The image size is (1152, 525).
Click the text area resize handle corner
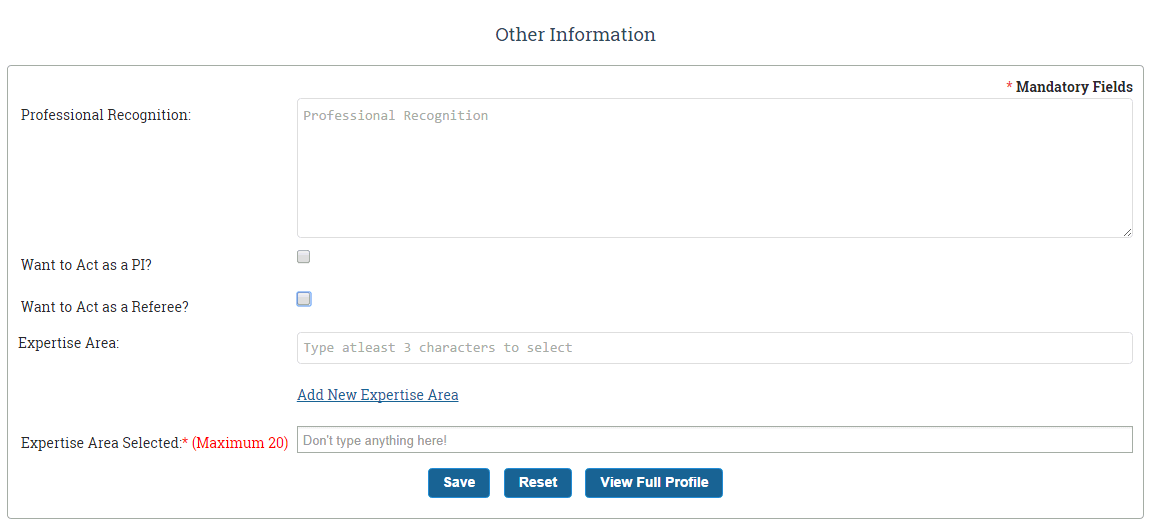coord(1126,231)
